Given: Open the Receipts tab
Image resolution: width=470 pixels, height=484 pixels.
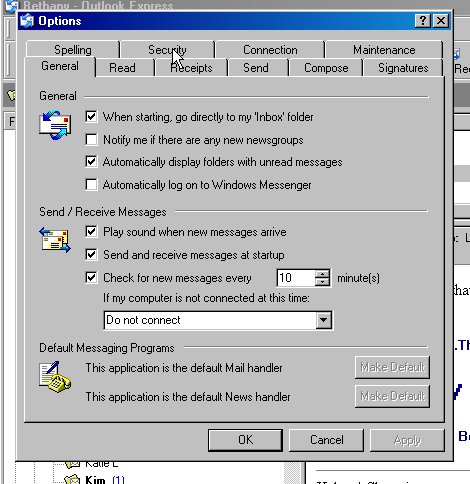Looking at the screenshot, I should [191, 68].
